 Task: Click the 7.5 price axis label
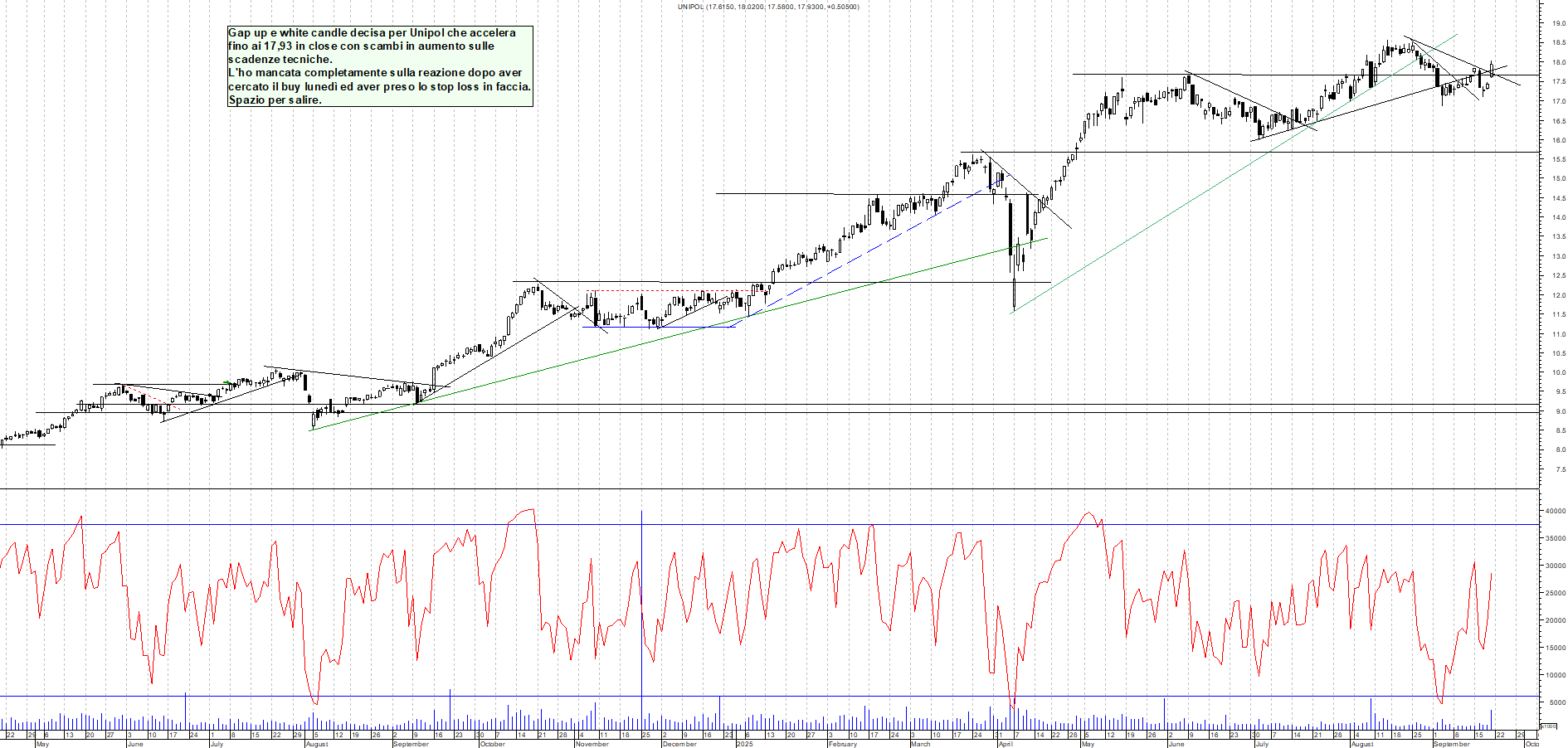pyautogui.click(x=1560, y=469)
